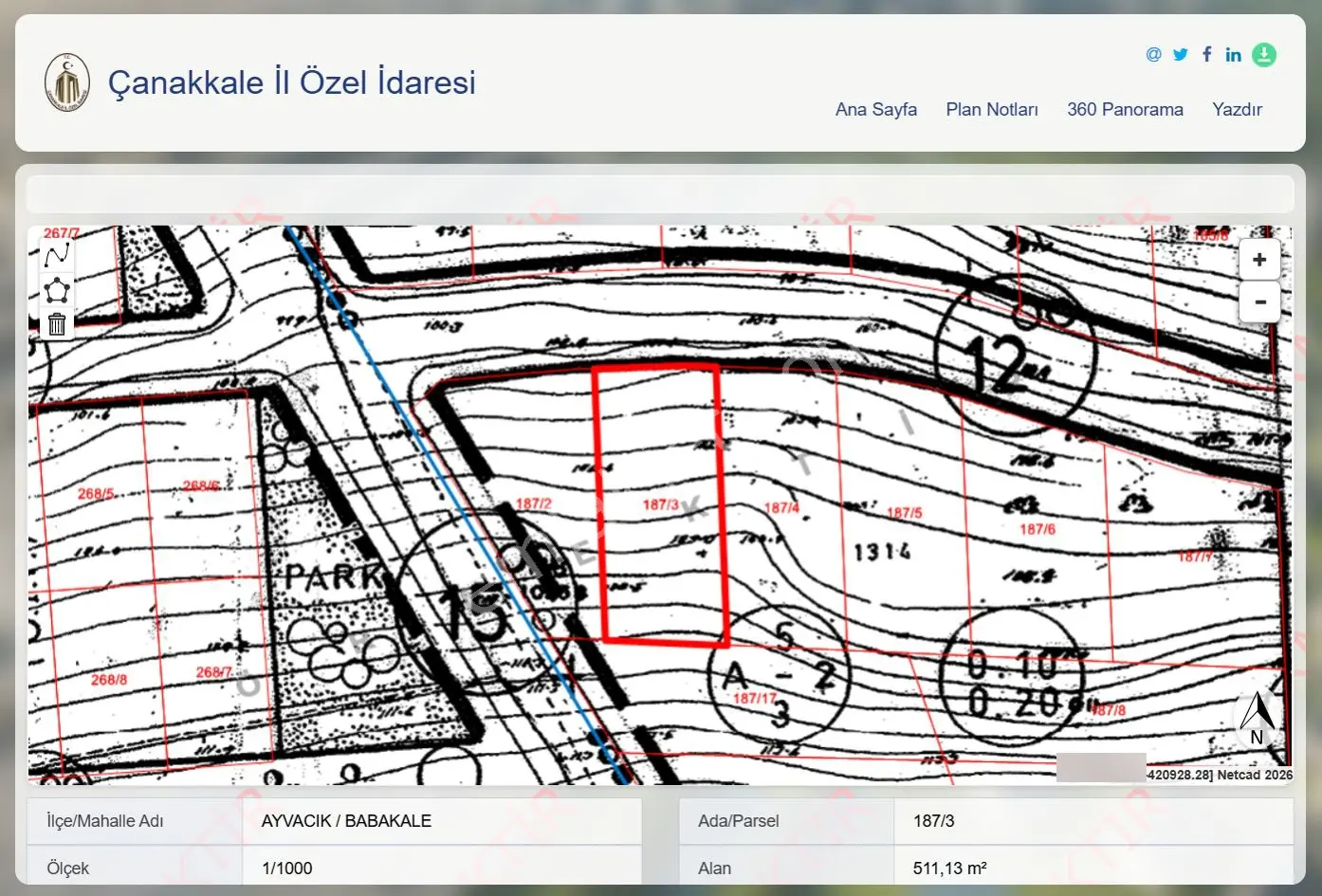Zoom out the map with minus button
Screen dimensions: 1322x896
point(1259,302)
